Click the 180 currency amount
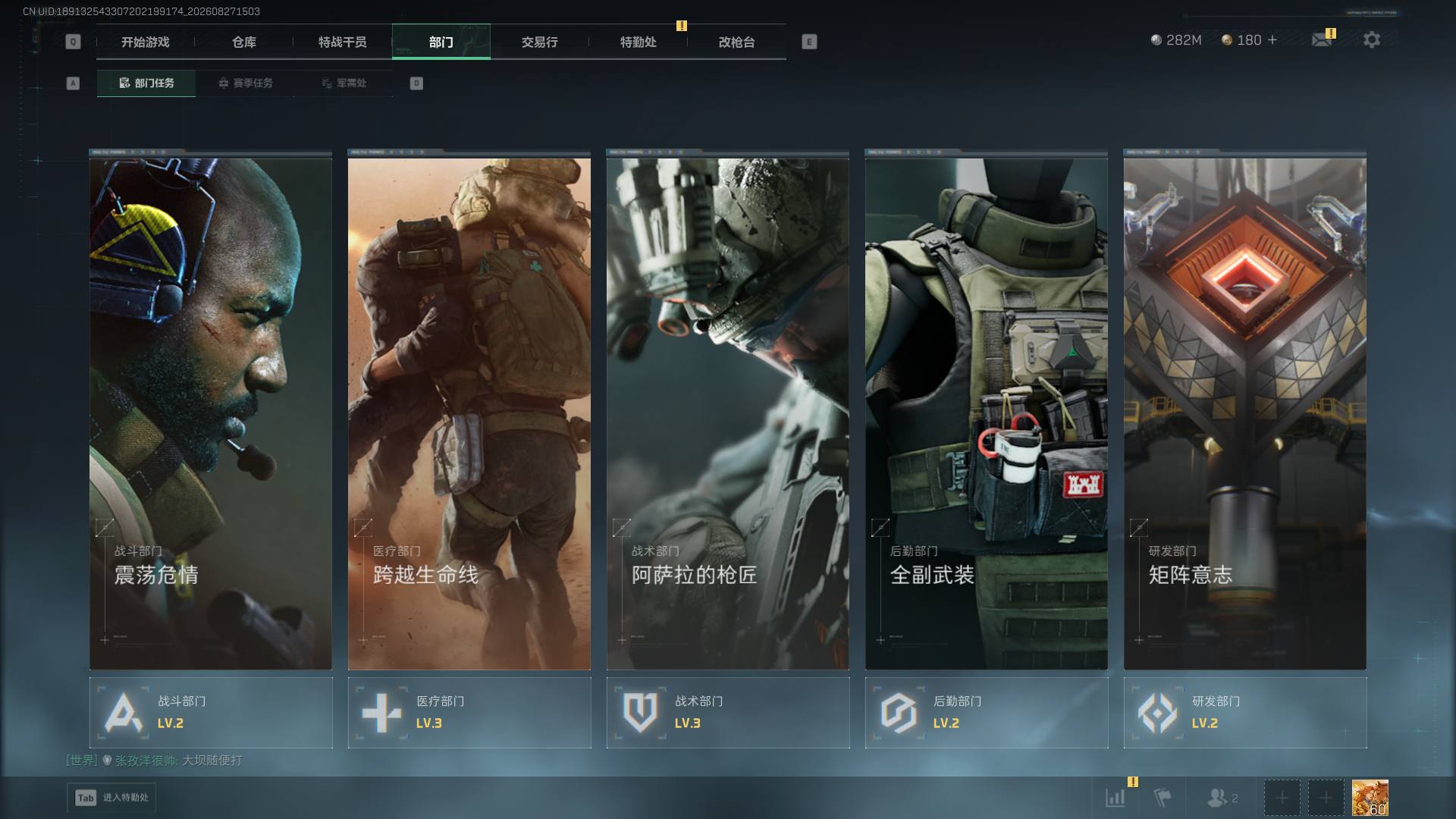This screenshot has height=819, width=1456. coord(1249,40)
